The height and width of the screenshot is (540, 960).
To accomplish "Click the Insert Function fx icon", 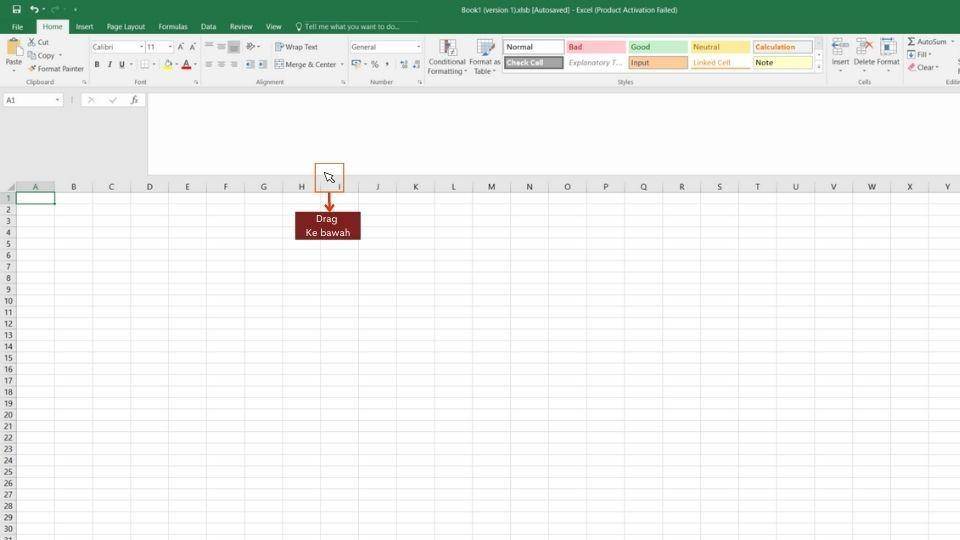I will click(x=134, y=100).
